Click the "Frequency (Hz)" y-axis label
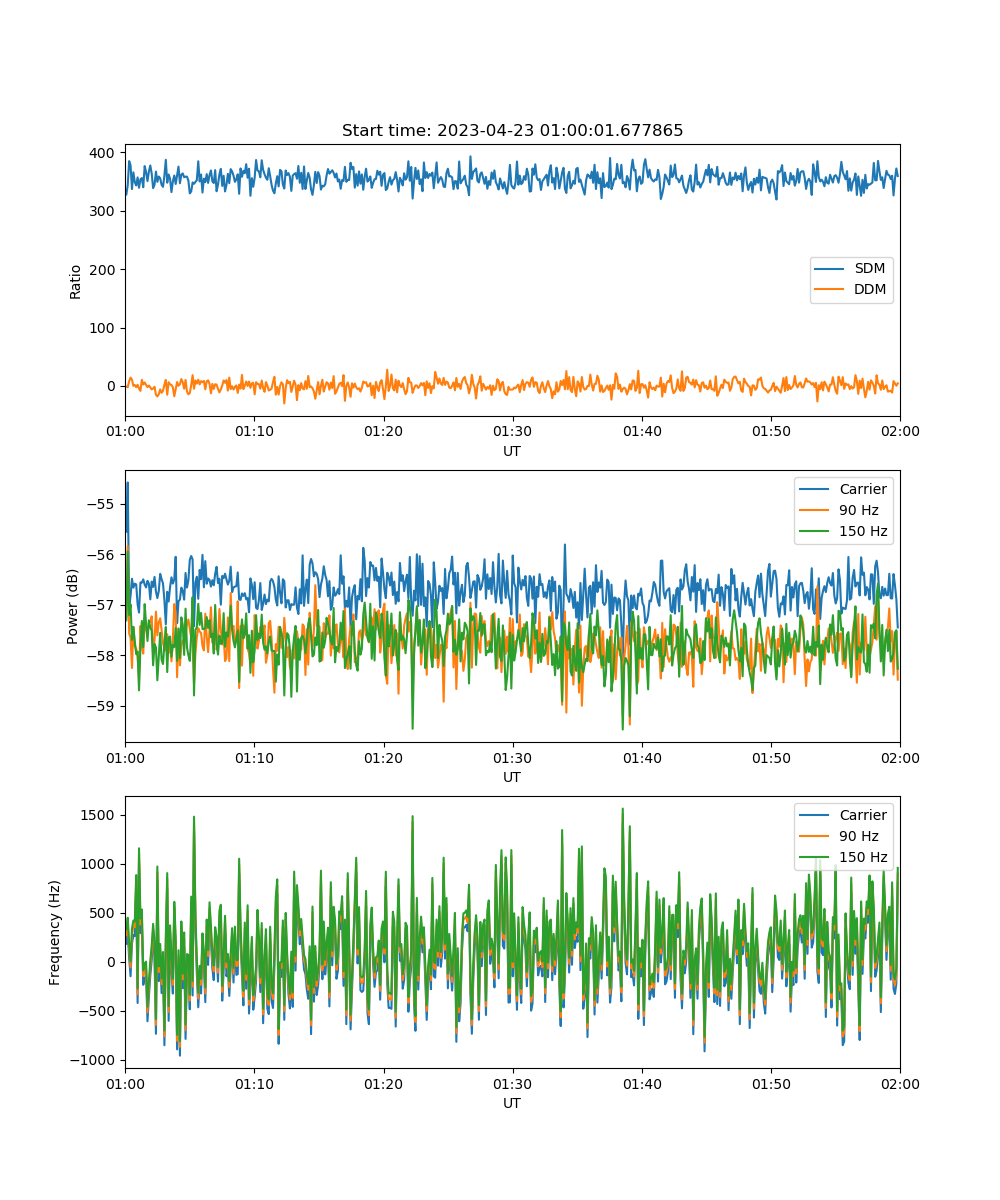1000x1200 pixels. coord(56,932)
